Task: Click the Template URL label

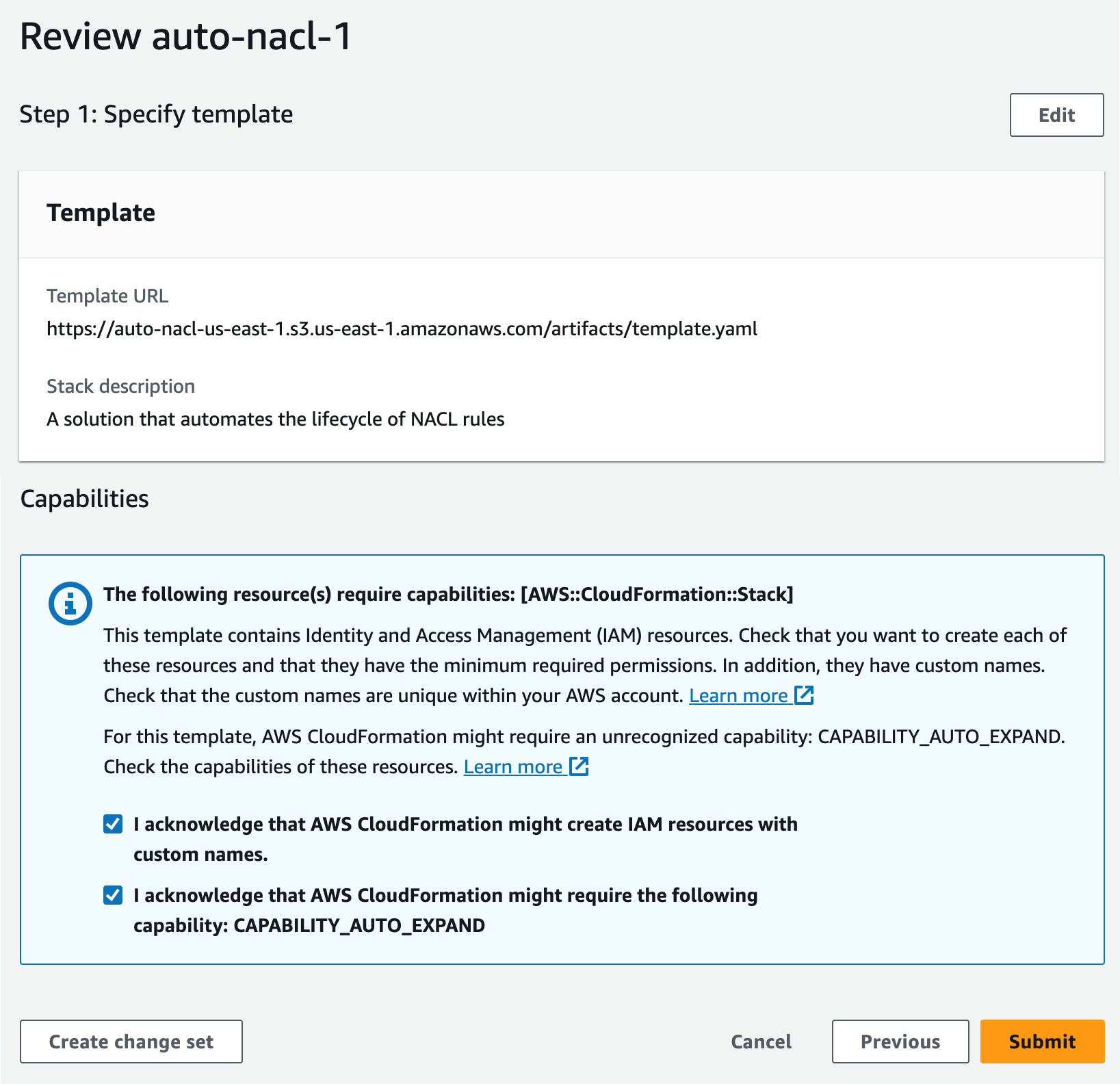Action: 107,296
